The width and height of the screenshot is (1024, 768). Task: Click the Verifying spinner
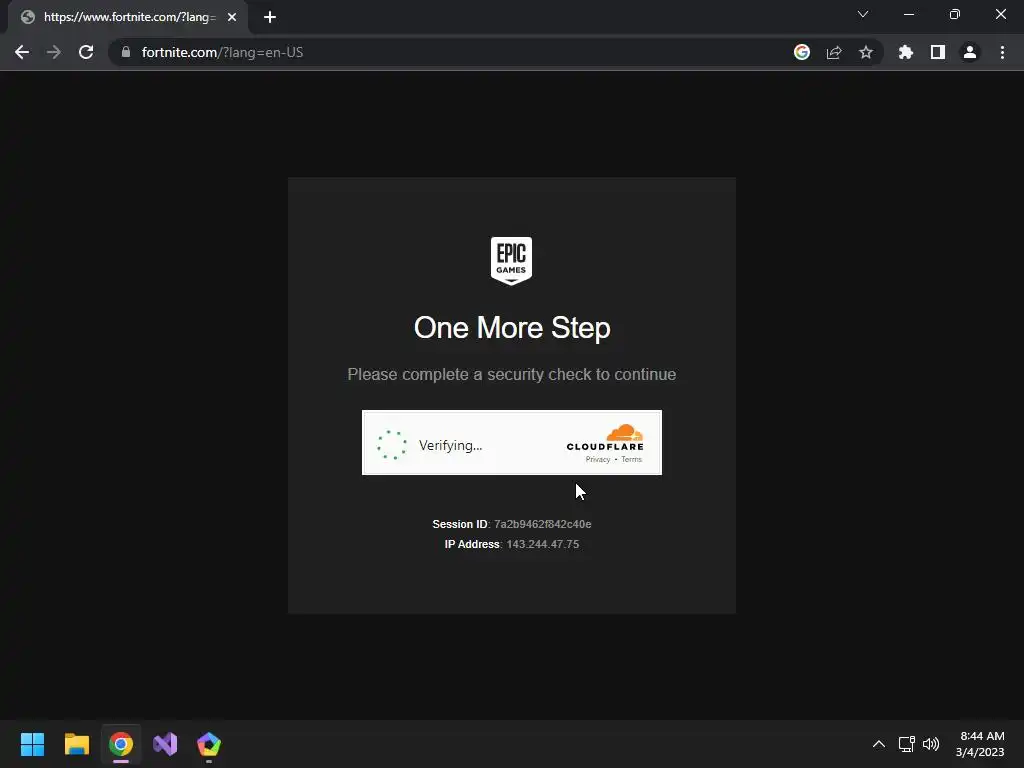392,445
